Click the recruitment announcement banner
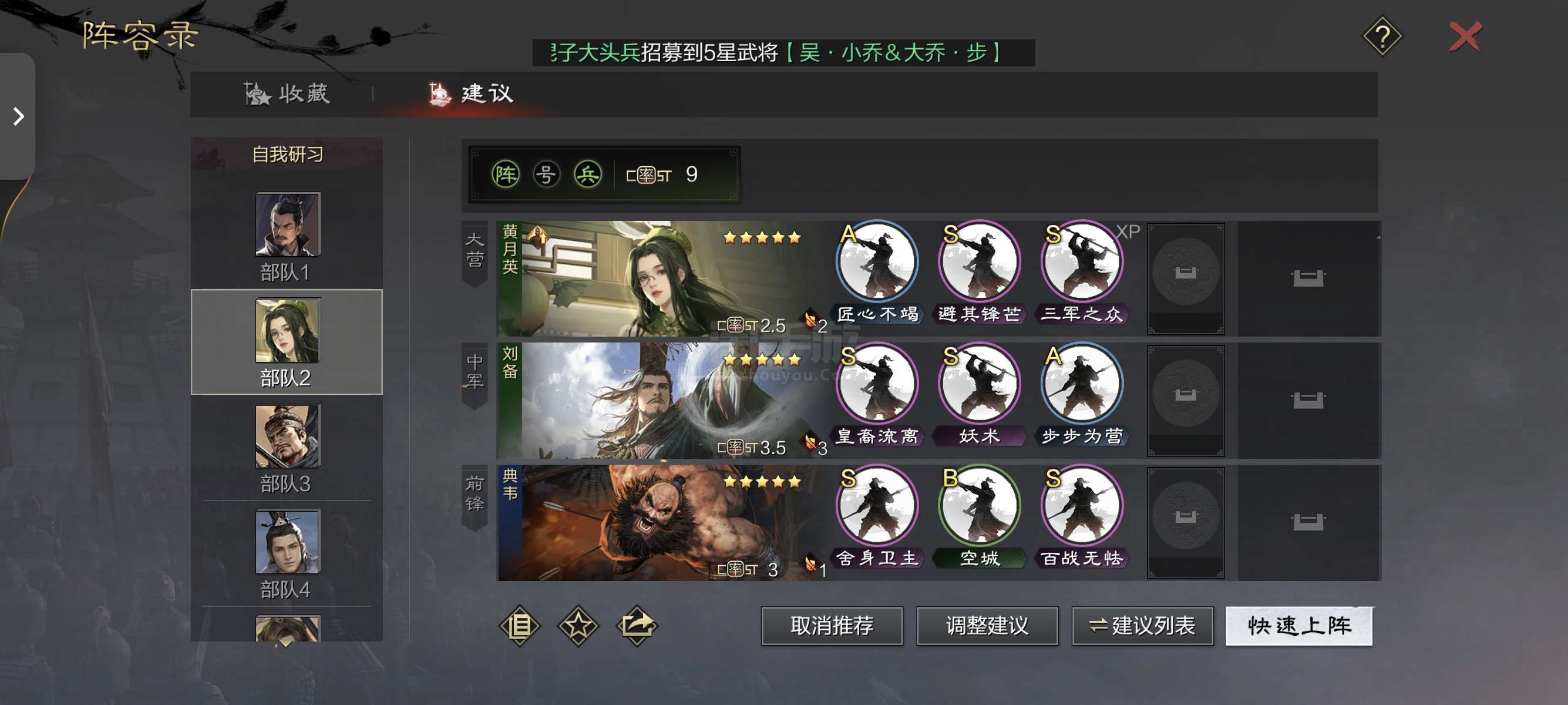This screenshot has width=1568, height=705. (783, 53)
